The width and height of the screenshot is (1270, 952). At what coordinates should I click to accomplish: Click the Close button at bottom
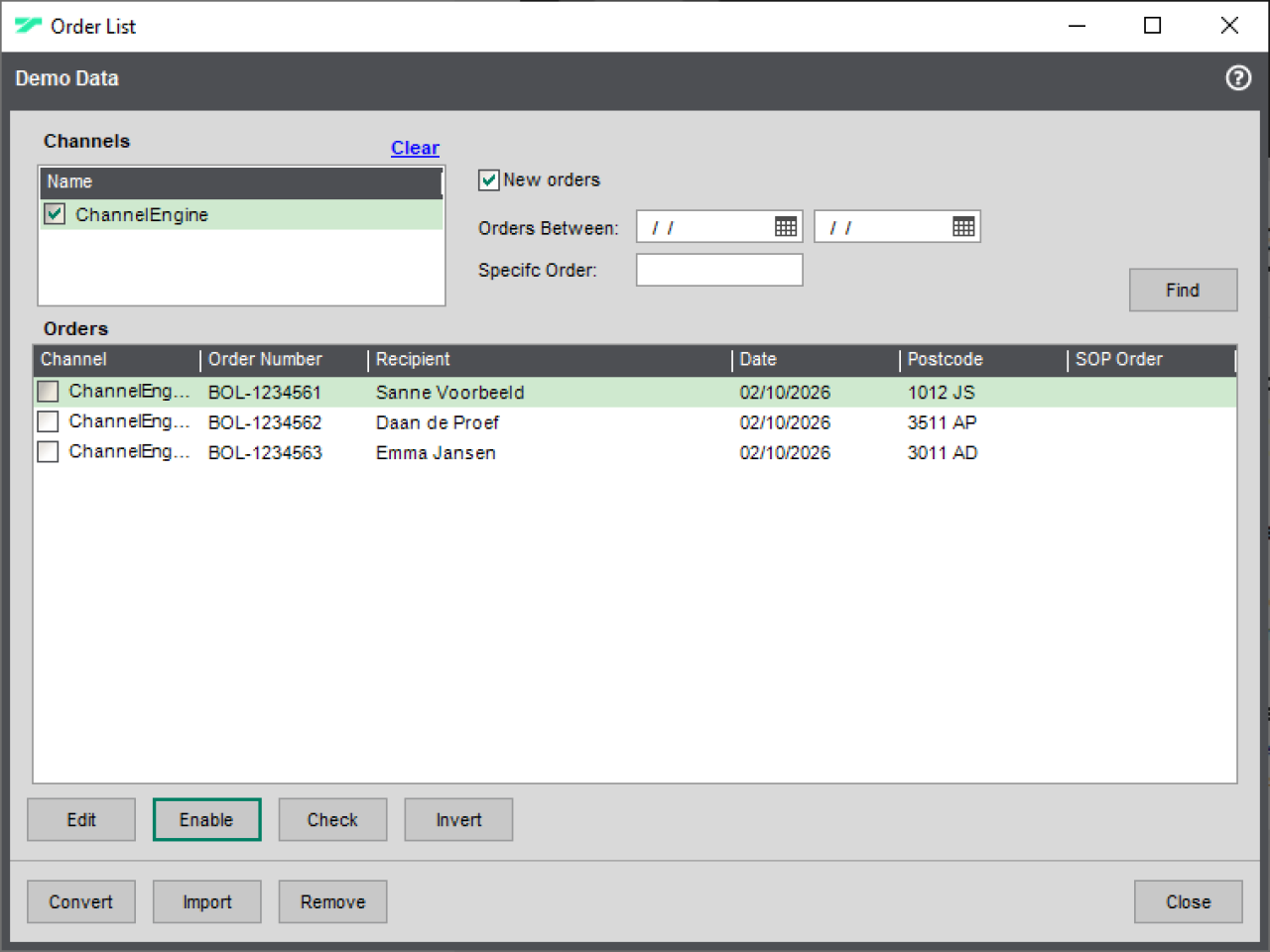(x=1189, y=902)
